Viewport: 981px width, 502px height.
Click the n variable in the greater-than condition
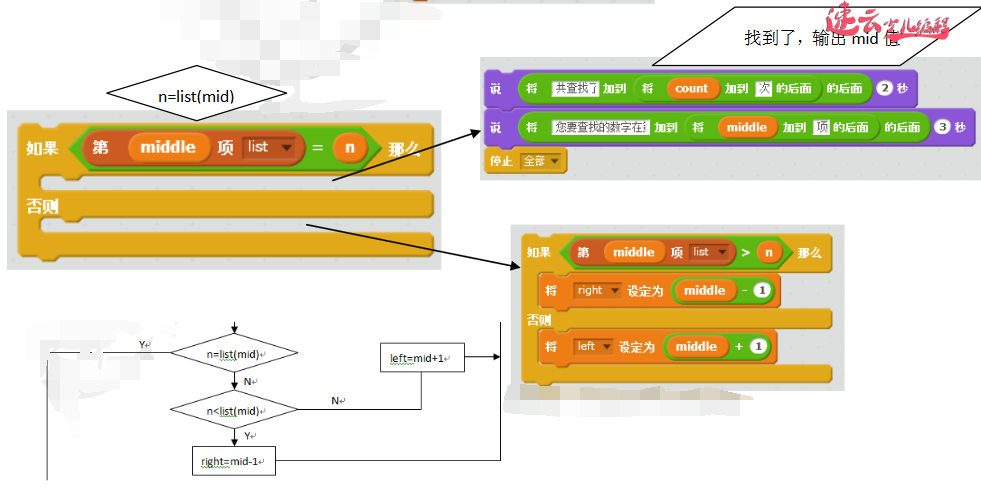coord(768,253)
